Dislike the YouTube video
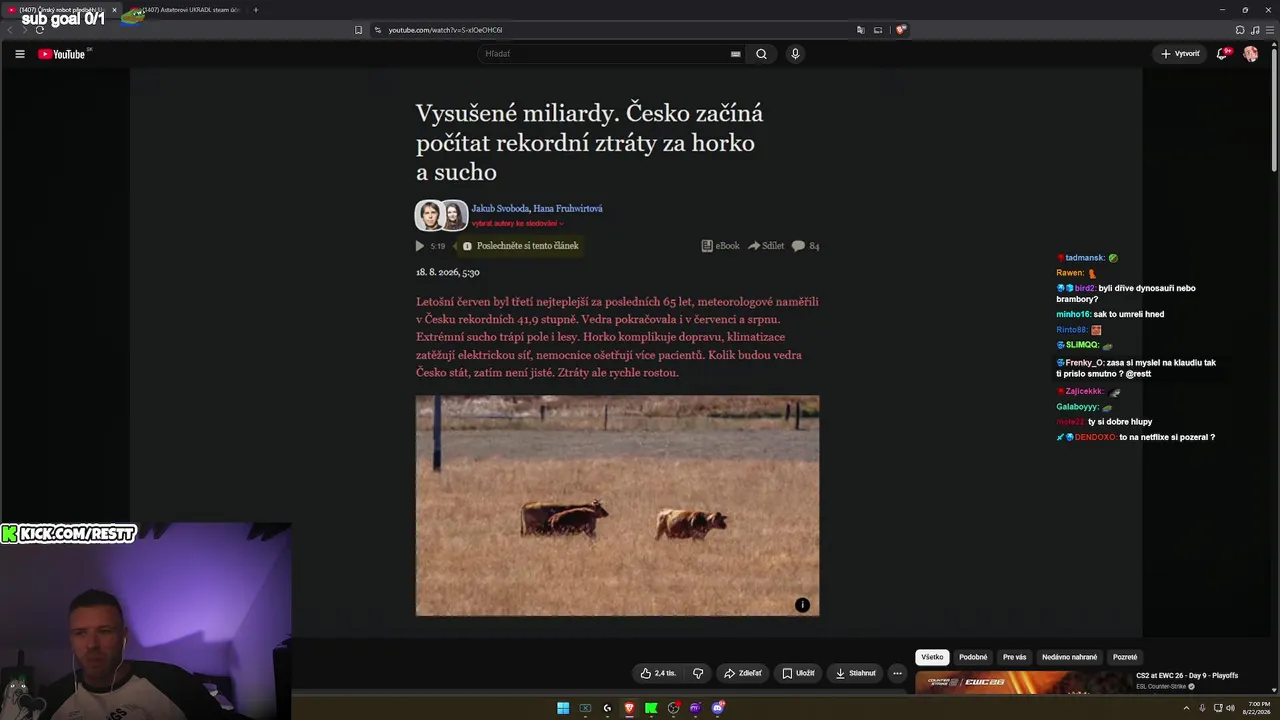The image size is (1280, 720). pos(698,673)
